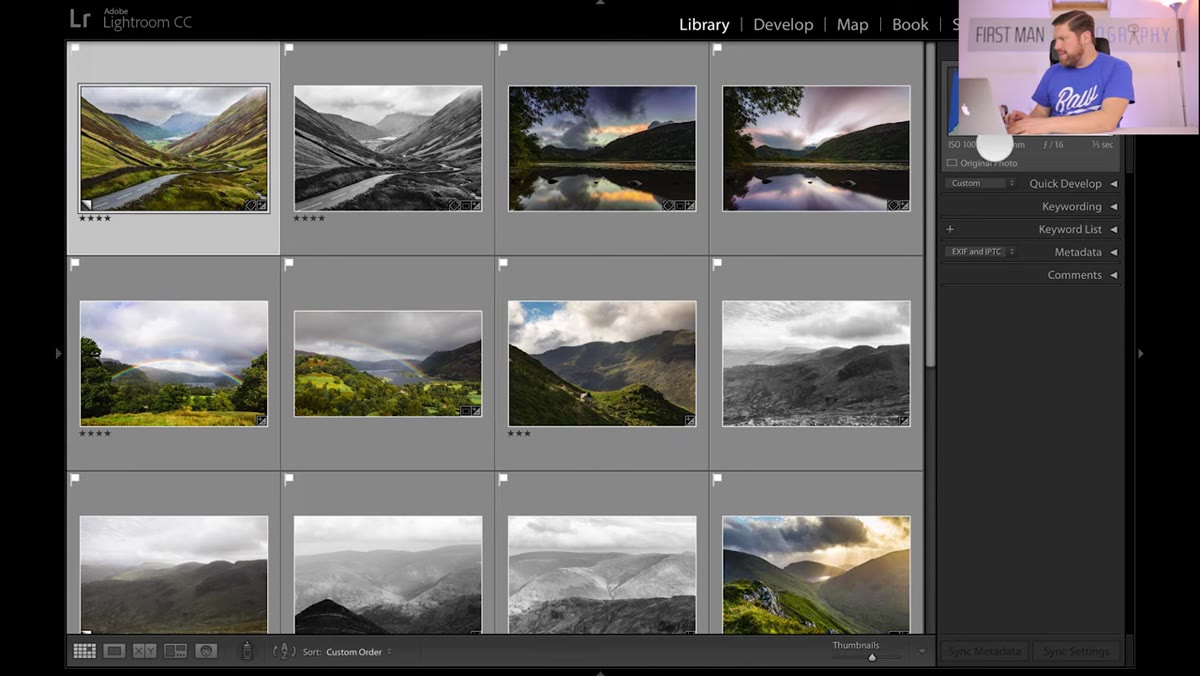Toggle flag on purple streaked-sky lake photo
Viewport: 1200px width, 676px height.
(x=717, y=48)
